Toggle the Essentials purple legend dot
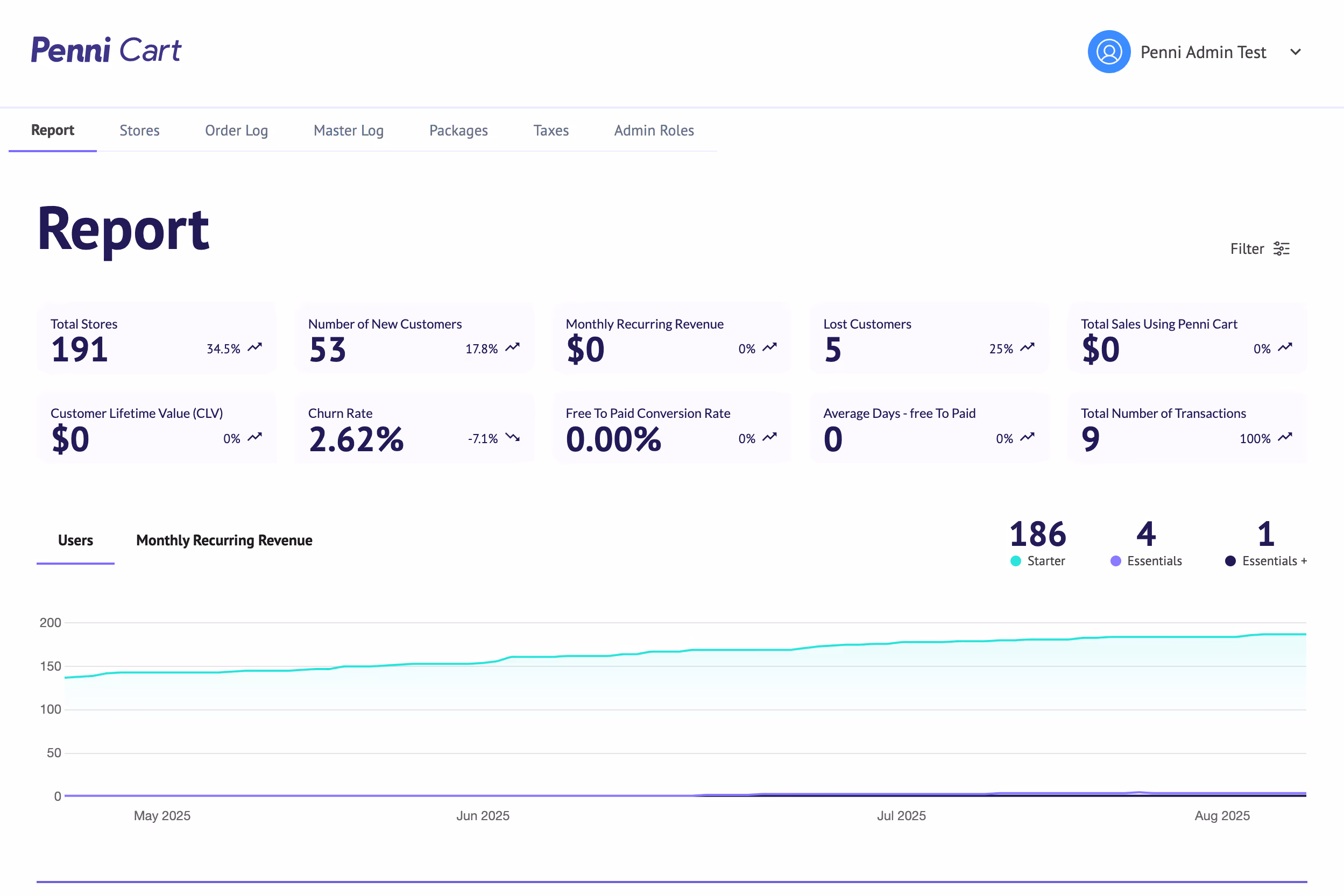This screenshot has height=896, width=1344. click(x=1116, y=561)
